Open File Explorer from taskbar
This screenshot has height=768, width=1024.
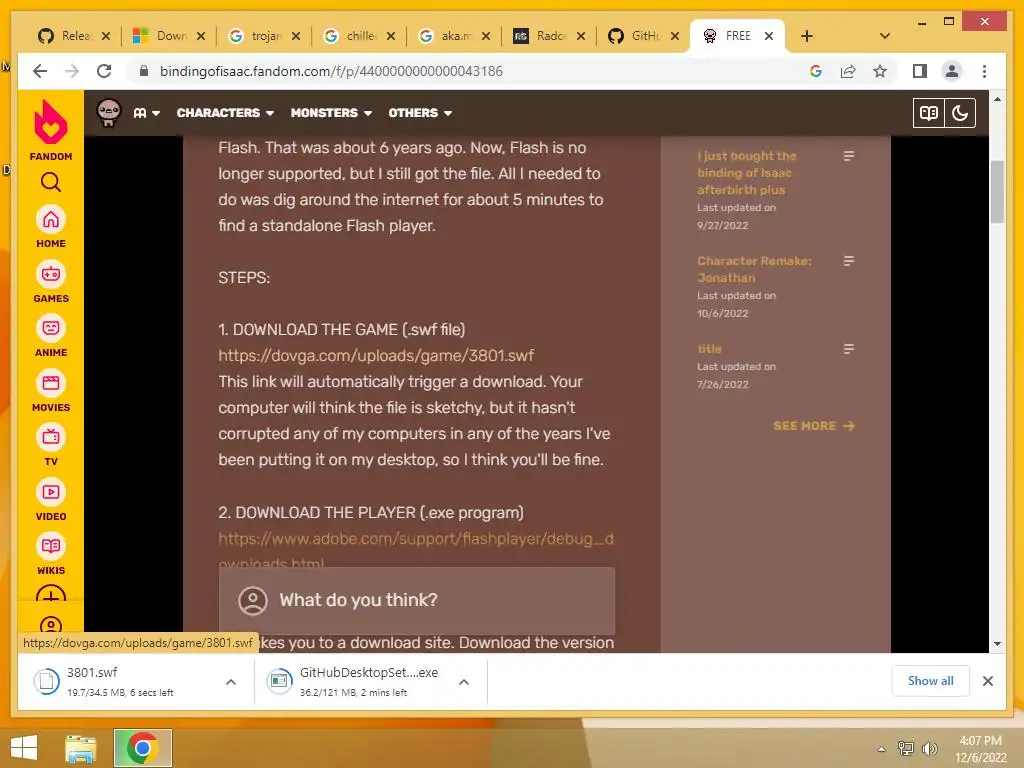click(80, 748)
